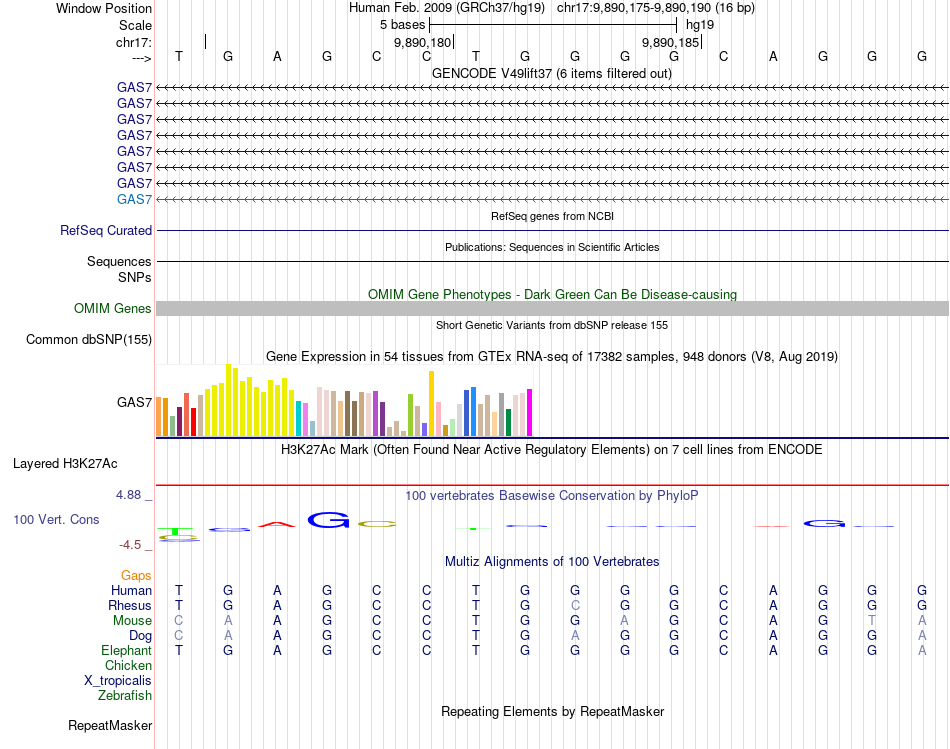This screenshot has height=749, width=950.
Task: Click the Gaps label in Multiz
Action: (x=136, y=575)
